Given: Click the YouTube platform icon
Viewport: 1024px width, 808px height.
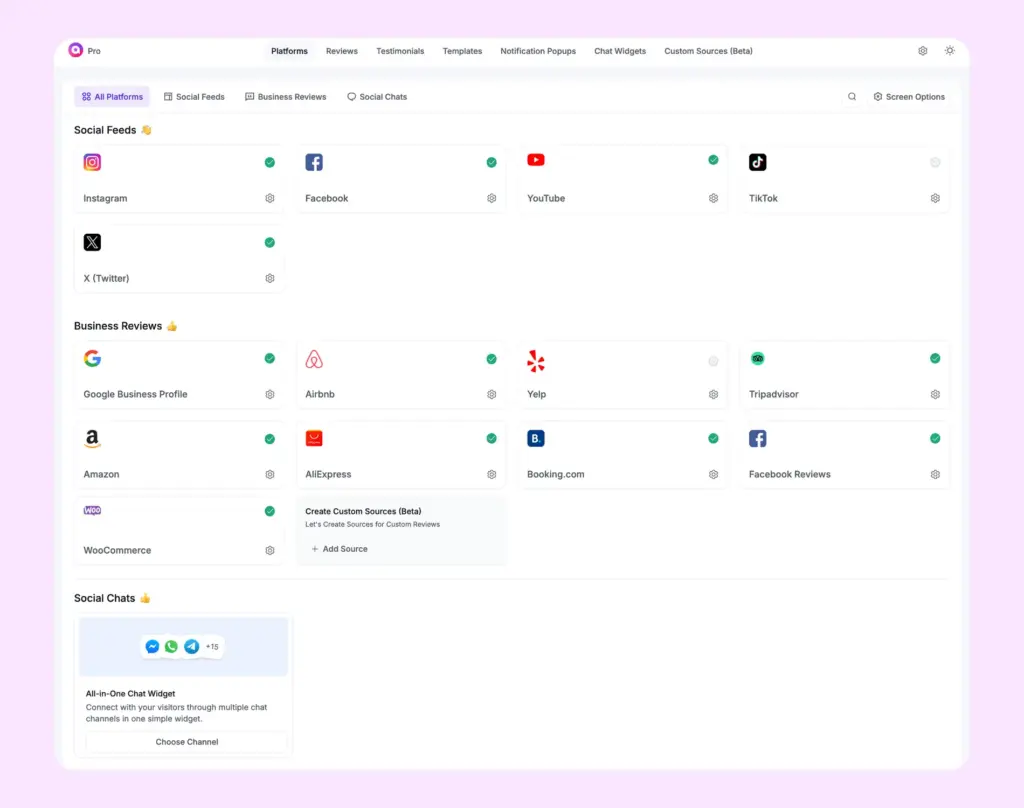Looking at the screenshot, I should coord(536,160).
